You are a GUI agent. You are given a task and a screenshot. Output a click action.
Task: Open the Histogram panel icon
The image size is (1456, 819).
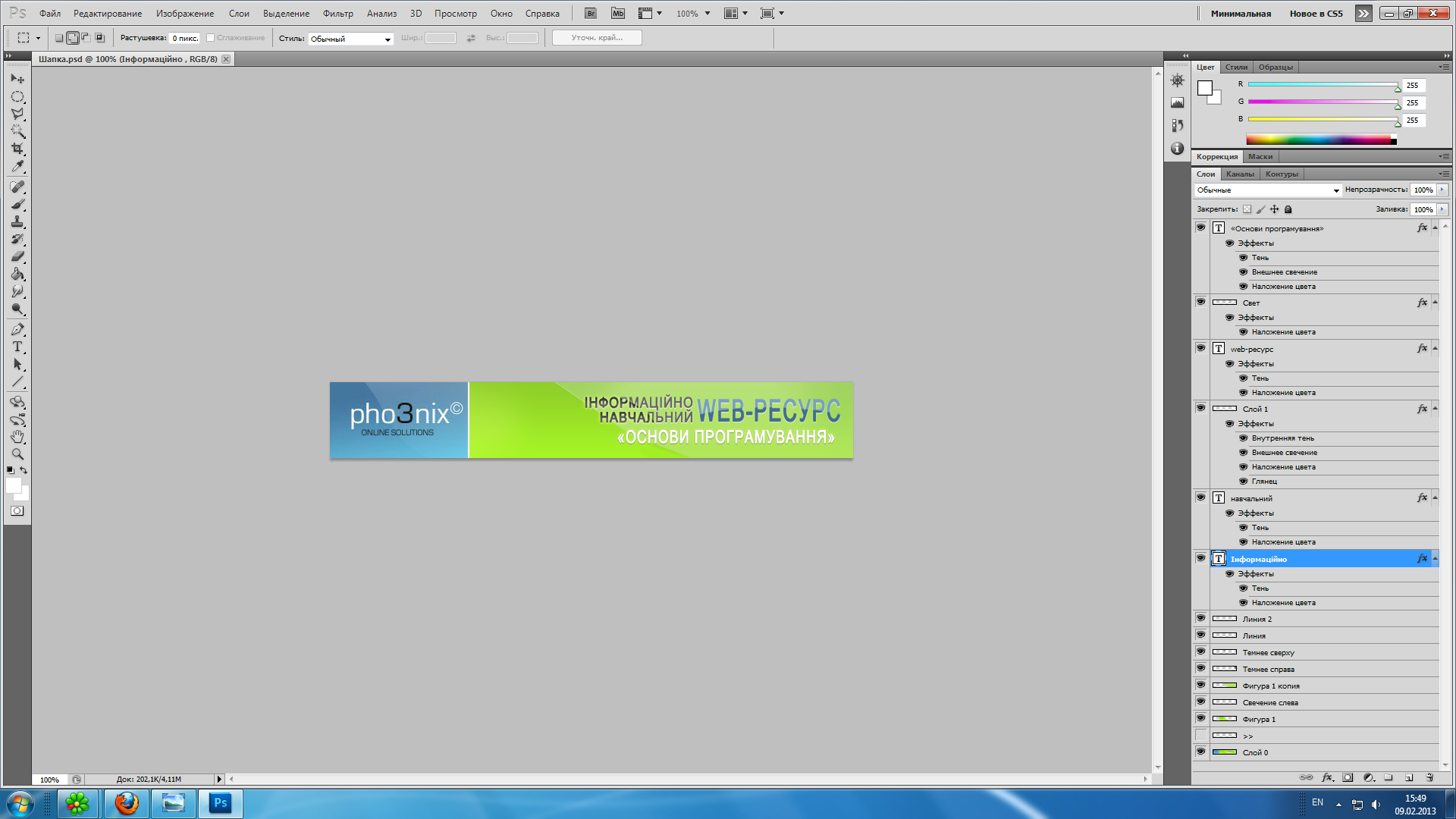(1177, 103)
